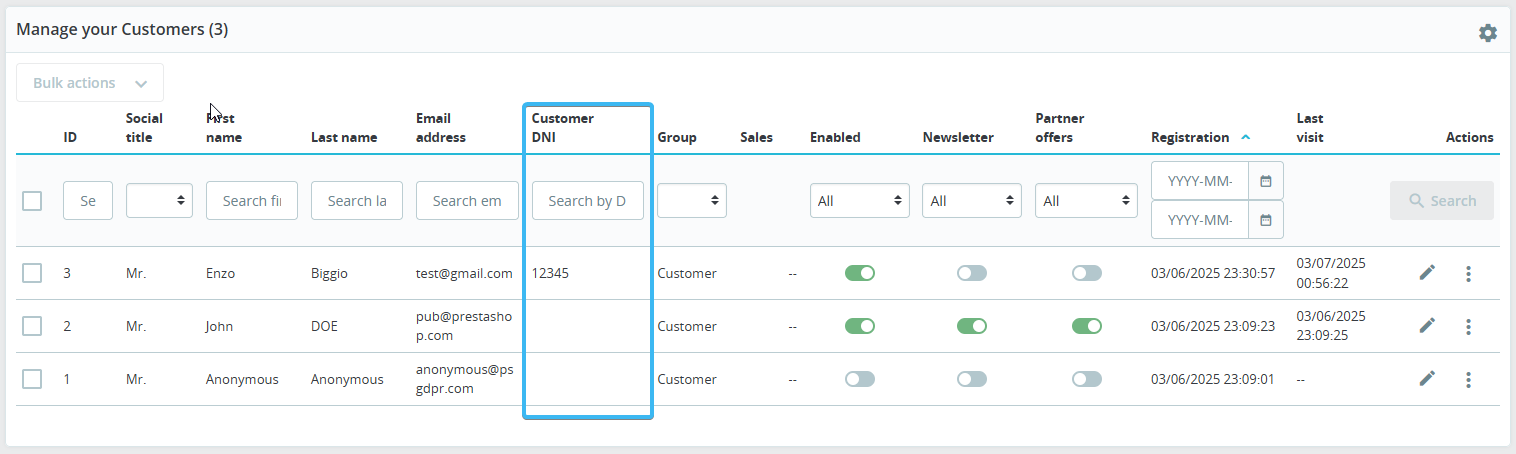Select the checkbox for customer ID 1
The image size is (1516, 454).
[32, 379]
